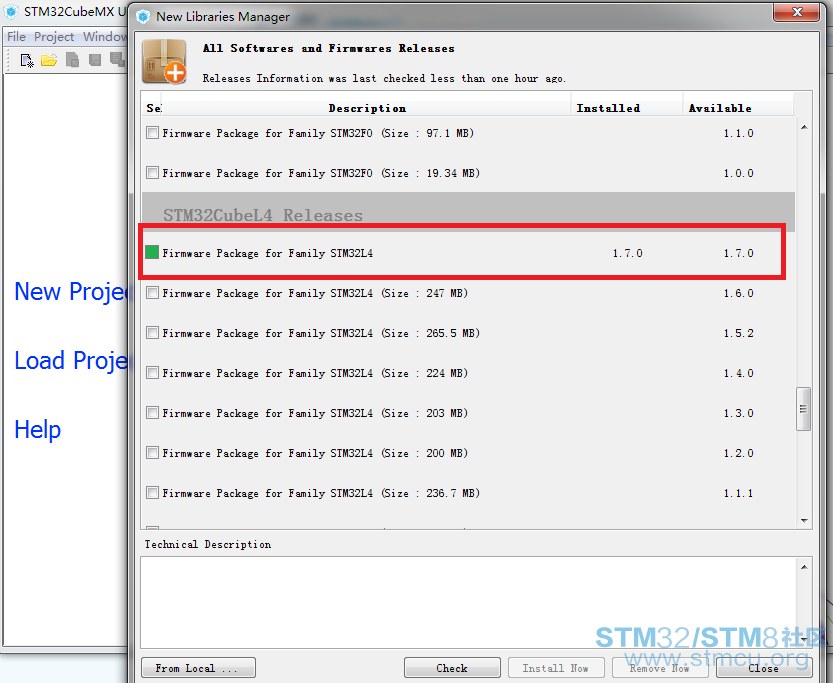This screenshot has height=683, width=833.
Task: Click the New Project toolbar icon
Action: point(27,61)
